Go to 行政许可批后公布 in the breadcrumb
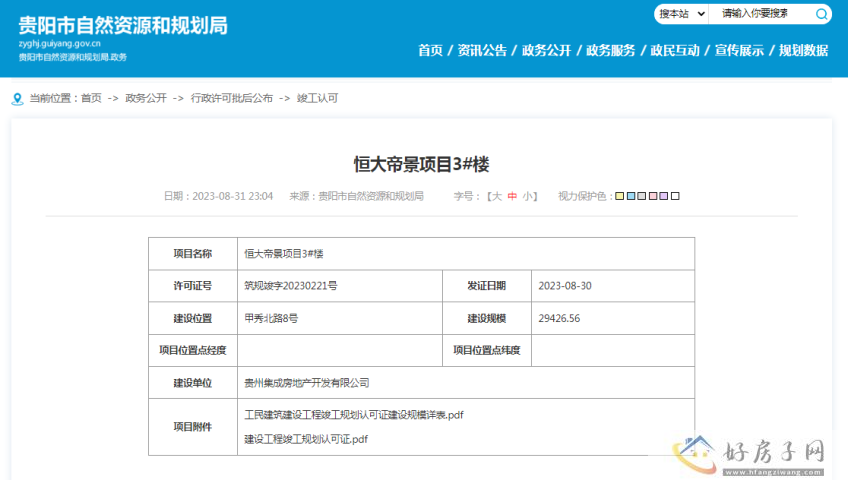 tap(231, 98)
